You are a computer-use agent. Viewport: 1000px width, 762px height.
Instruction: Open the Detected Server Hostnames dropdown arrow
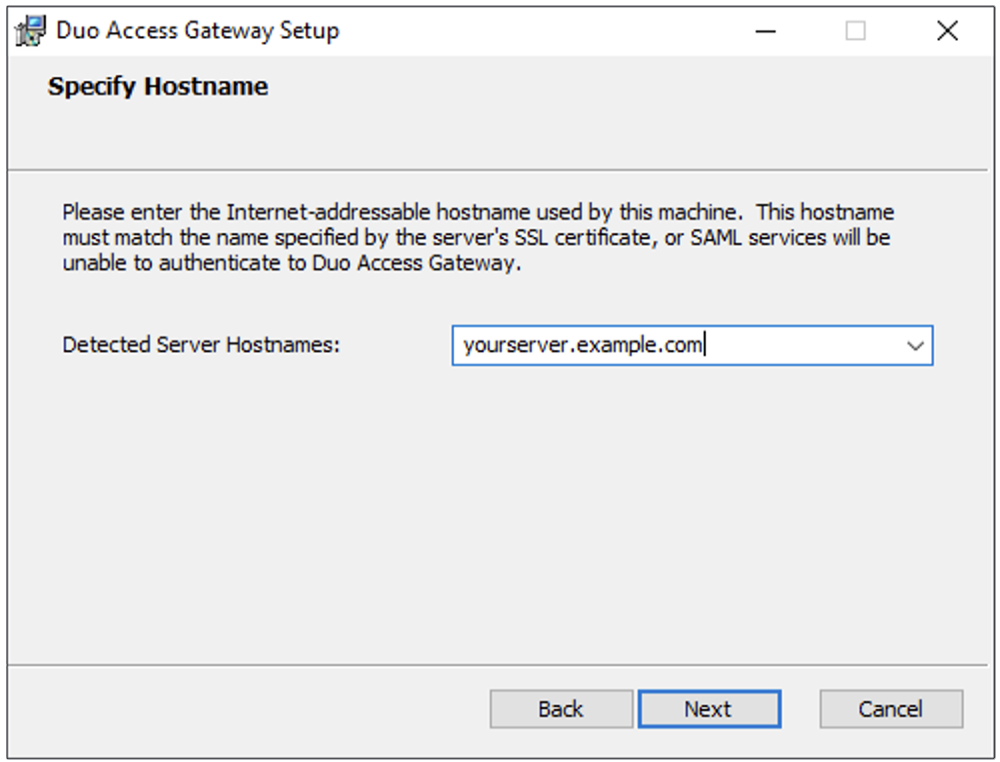click(x=915, y=346)
